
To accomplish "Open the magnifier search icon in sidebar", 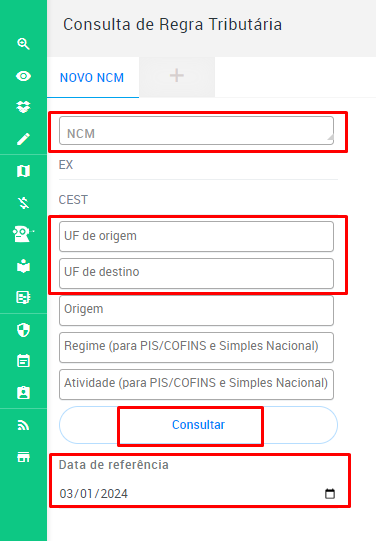I will pos(23,44).
